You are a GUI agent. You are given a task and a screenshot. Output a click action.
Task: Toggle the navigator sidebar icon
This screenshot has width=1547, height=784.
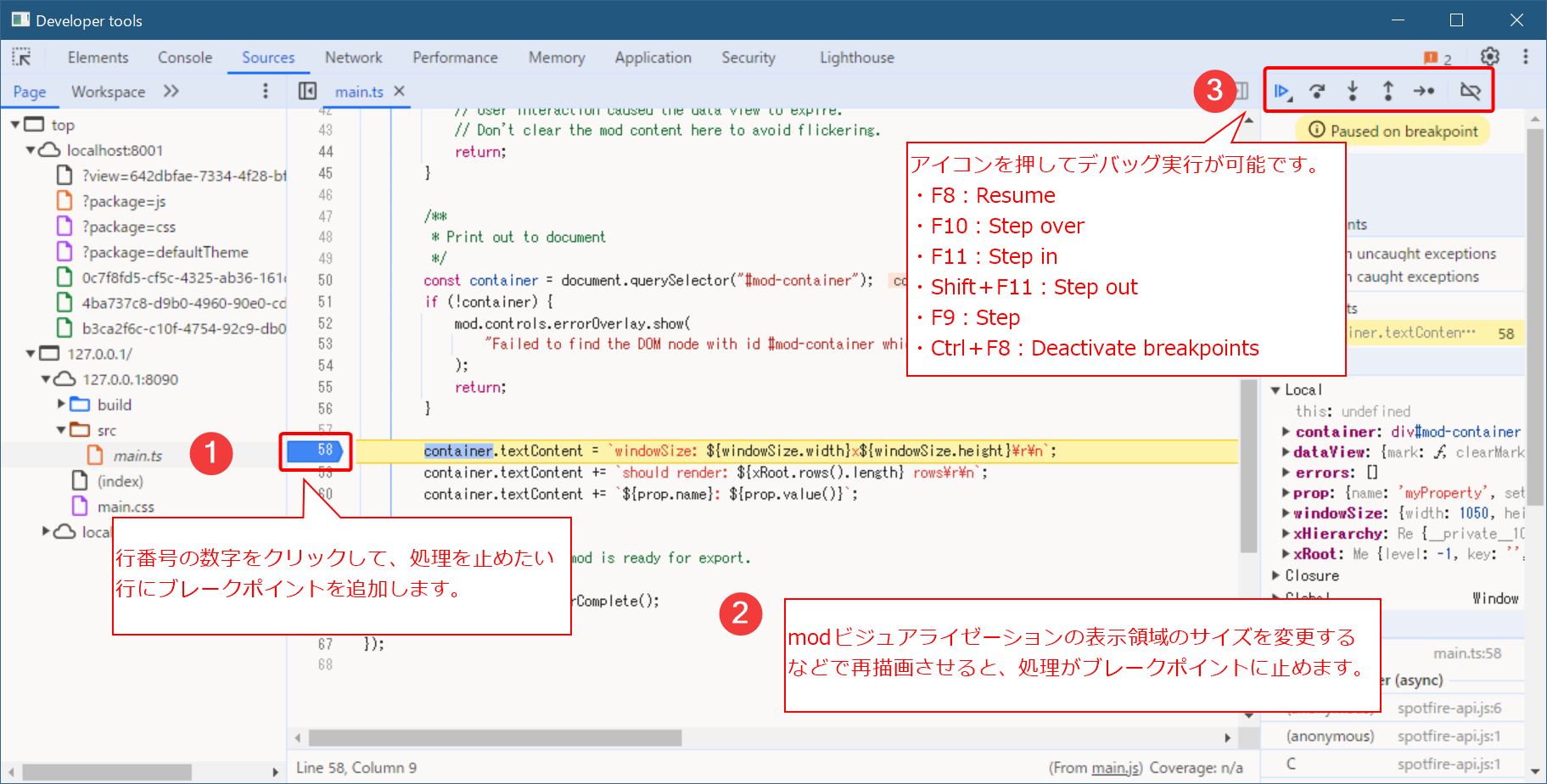(x=307, y=91)
